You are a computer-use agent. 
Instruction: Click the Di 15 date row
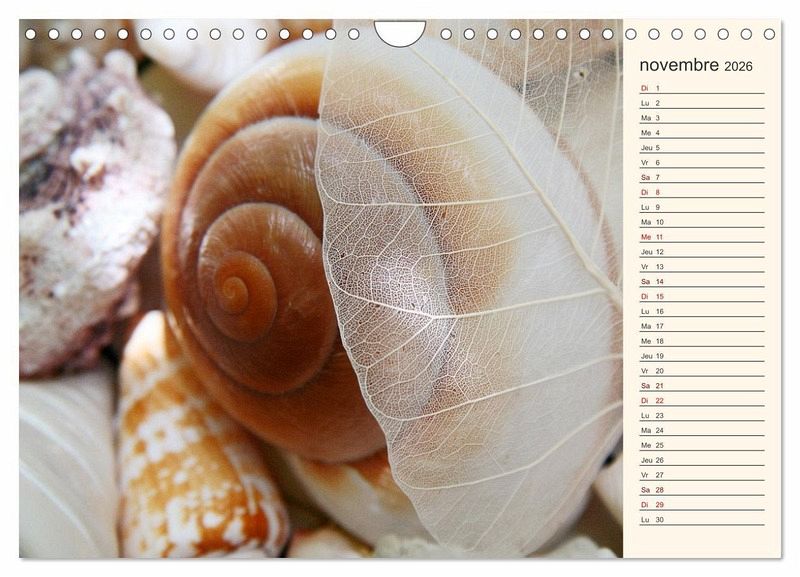point(701,296)
